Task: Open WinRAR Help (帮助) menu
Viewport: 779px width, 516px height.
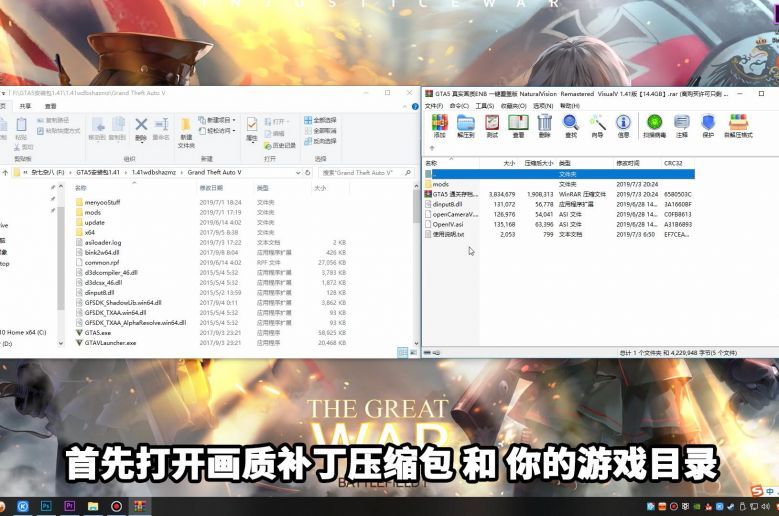Action: tap(570, 106)
